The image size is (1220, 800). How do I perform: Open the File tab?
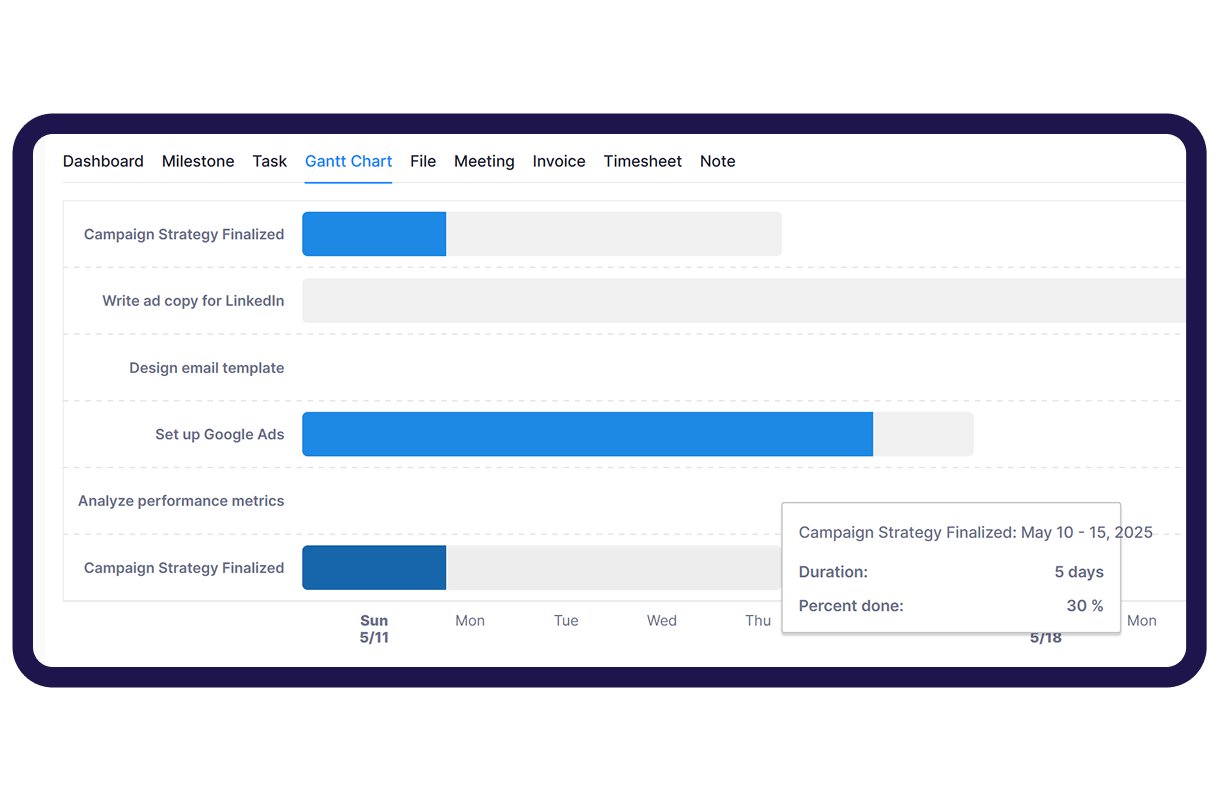(423, 161)
